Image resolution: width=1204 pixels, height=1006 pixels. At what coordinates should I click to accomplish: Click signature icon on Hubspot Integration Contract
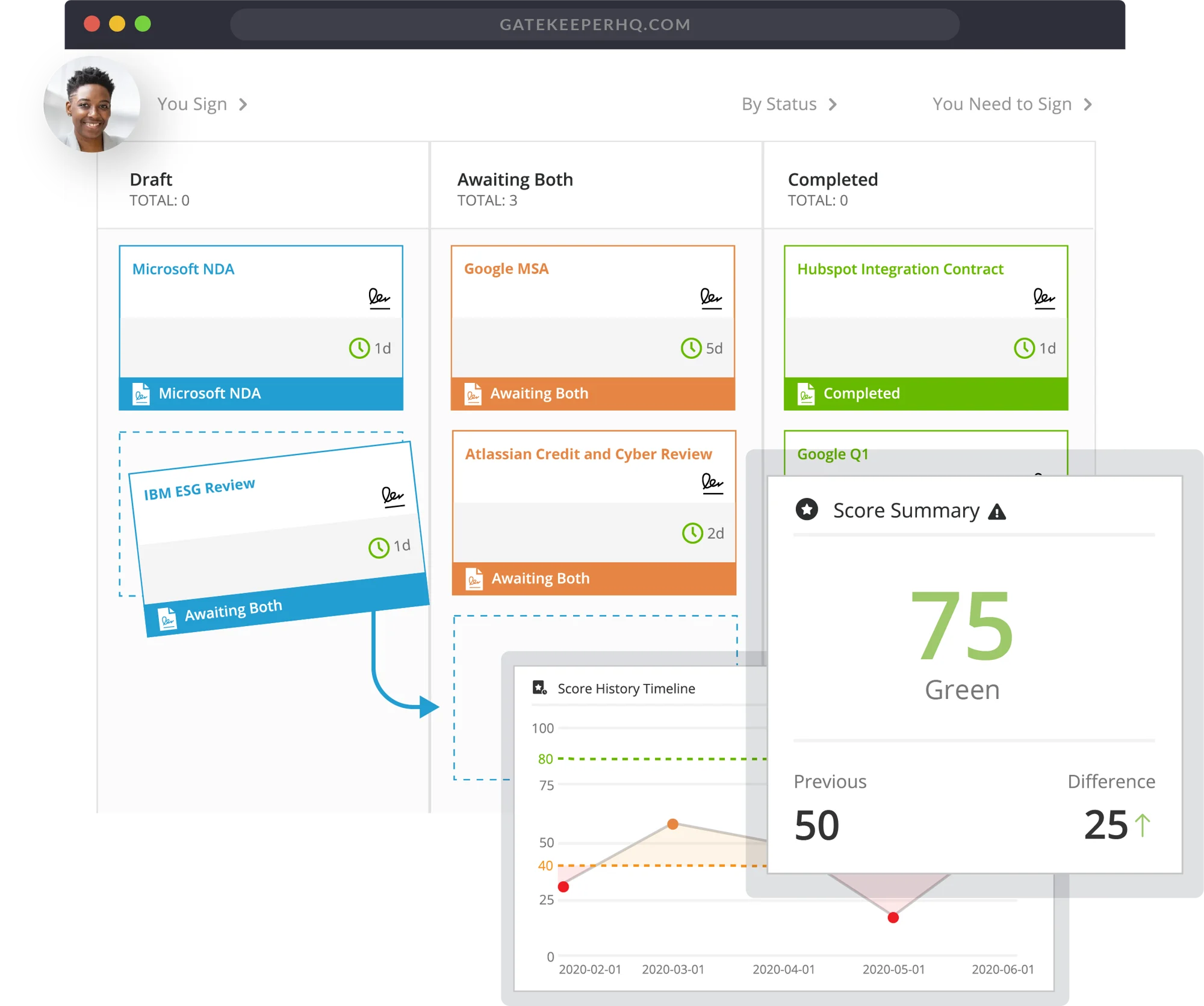coord(1044,298)
